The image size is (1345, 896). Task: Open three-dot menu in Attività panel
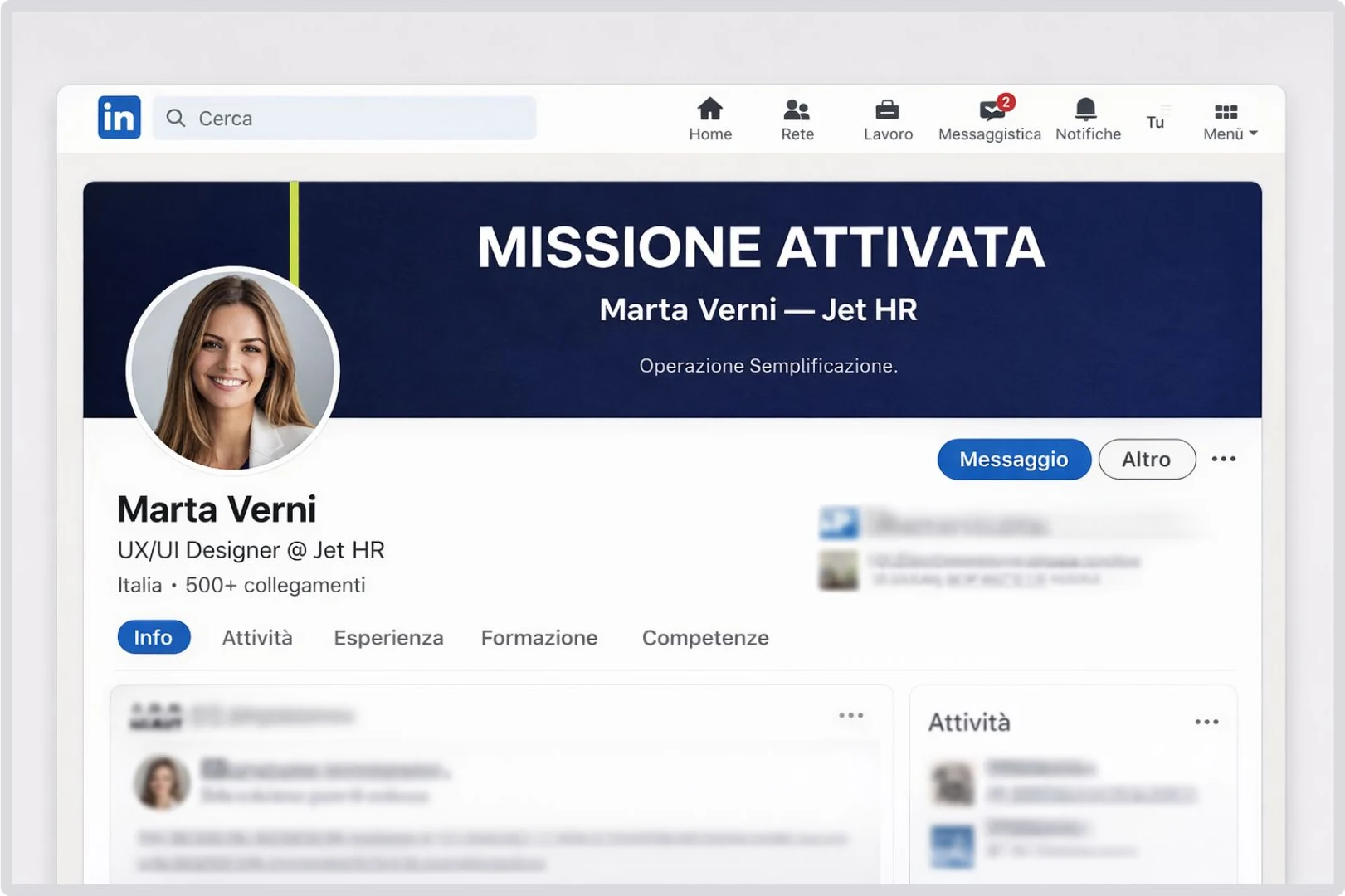point(1207,722)
